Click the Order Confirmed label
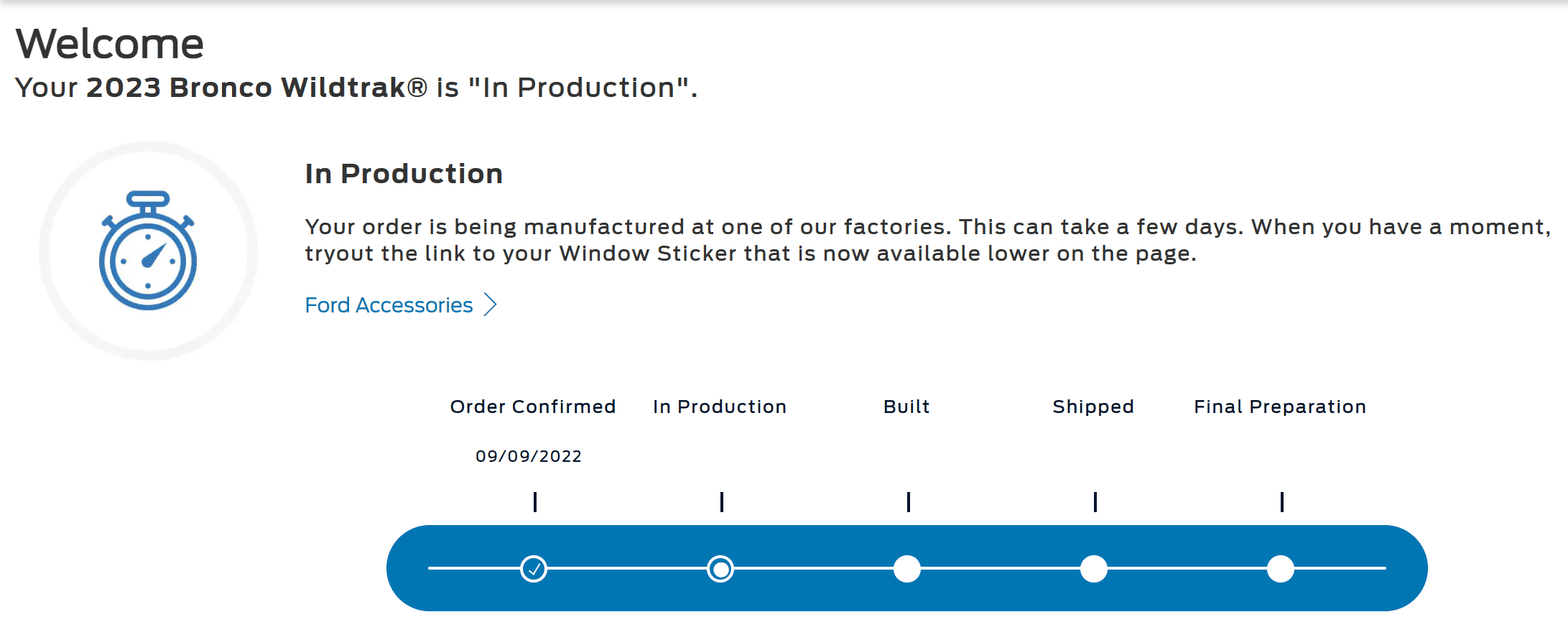Viewport: 1568px width, 640px height. 533,407
